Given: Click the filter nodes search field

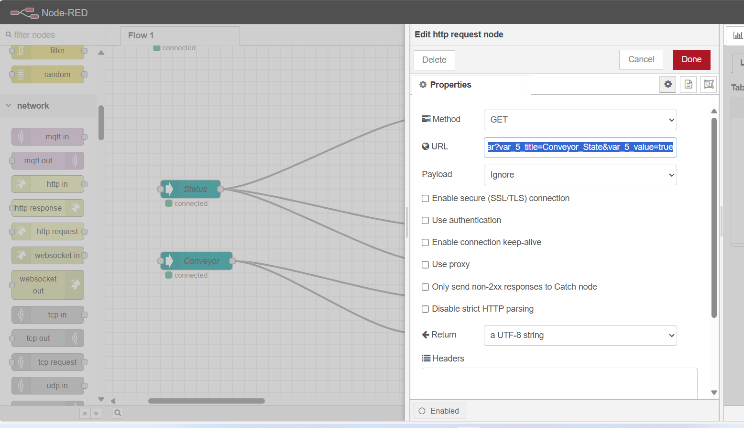Looking at the screenshot, I should (55, 35).
